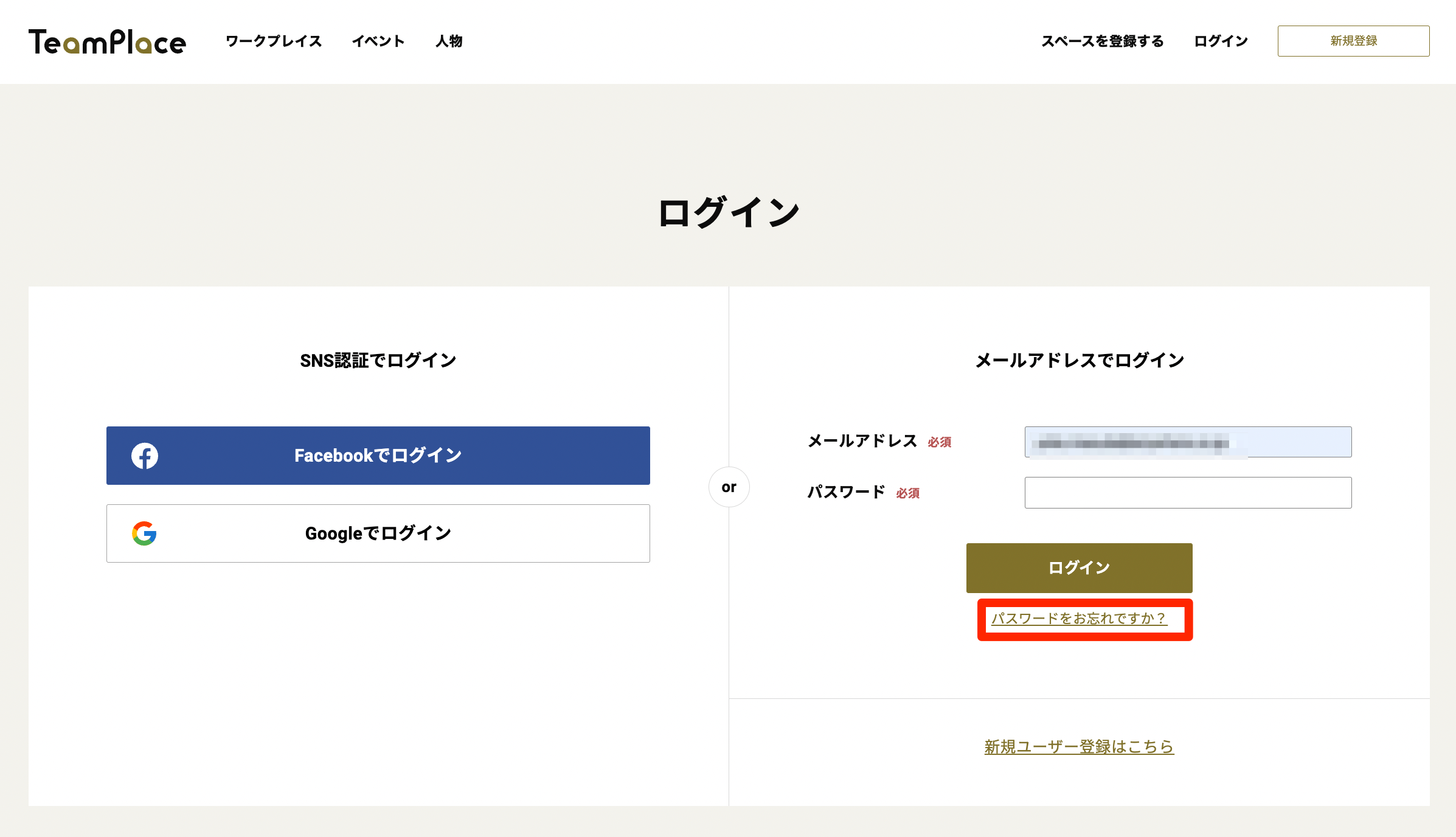Click the パスワード field label
The width and height of the screenshot is (1456, 837).
click(846, 492)
